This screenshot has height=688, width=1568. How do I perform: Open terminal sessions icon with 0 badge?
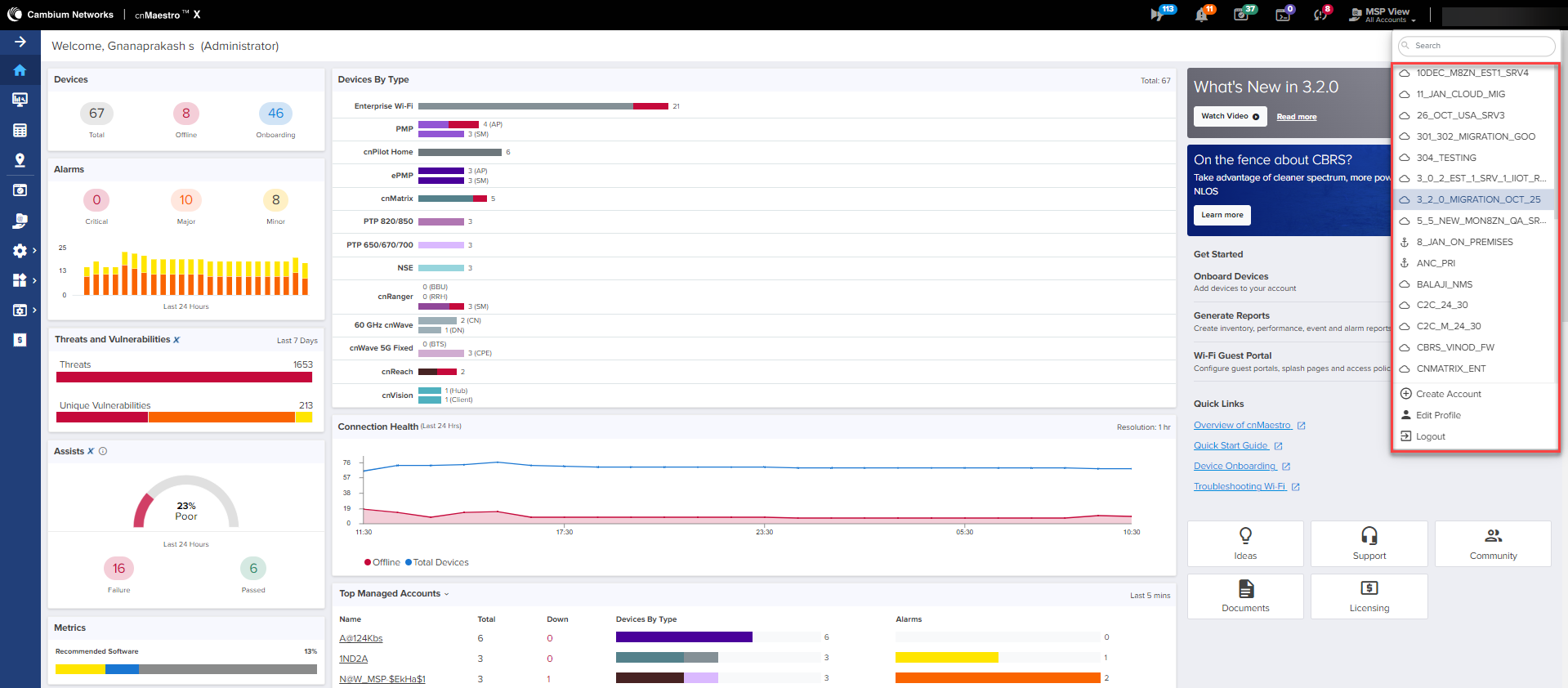[x=1283, y=15]
